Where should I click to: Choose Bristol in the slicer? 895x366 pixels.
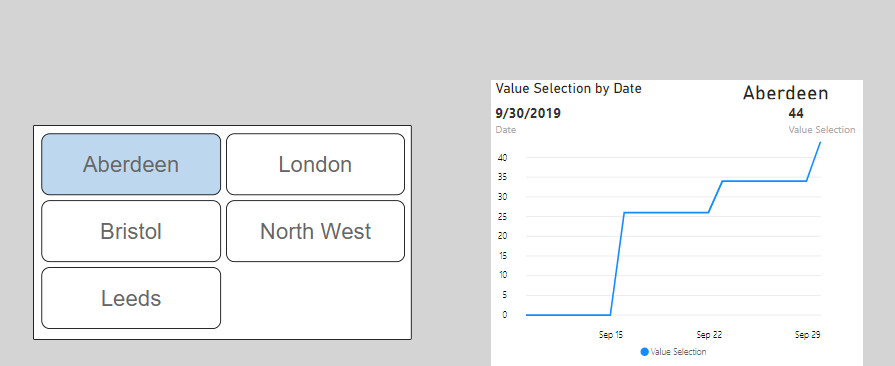[x=131, y=231]
